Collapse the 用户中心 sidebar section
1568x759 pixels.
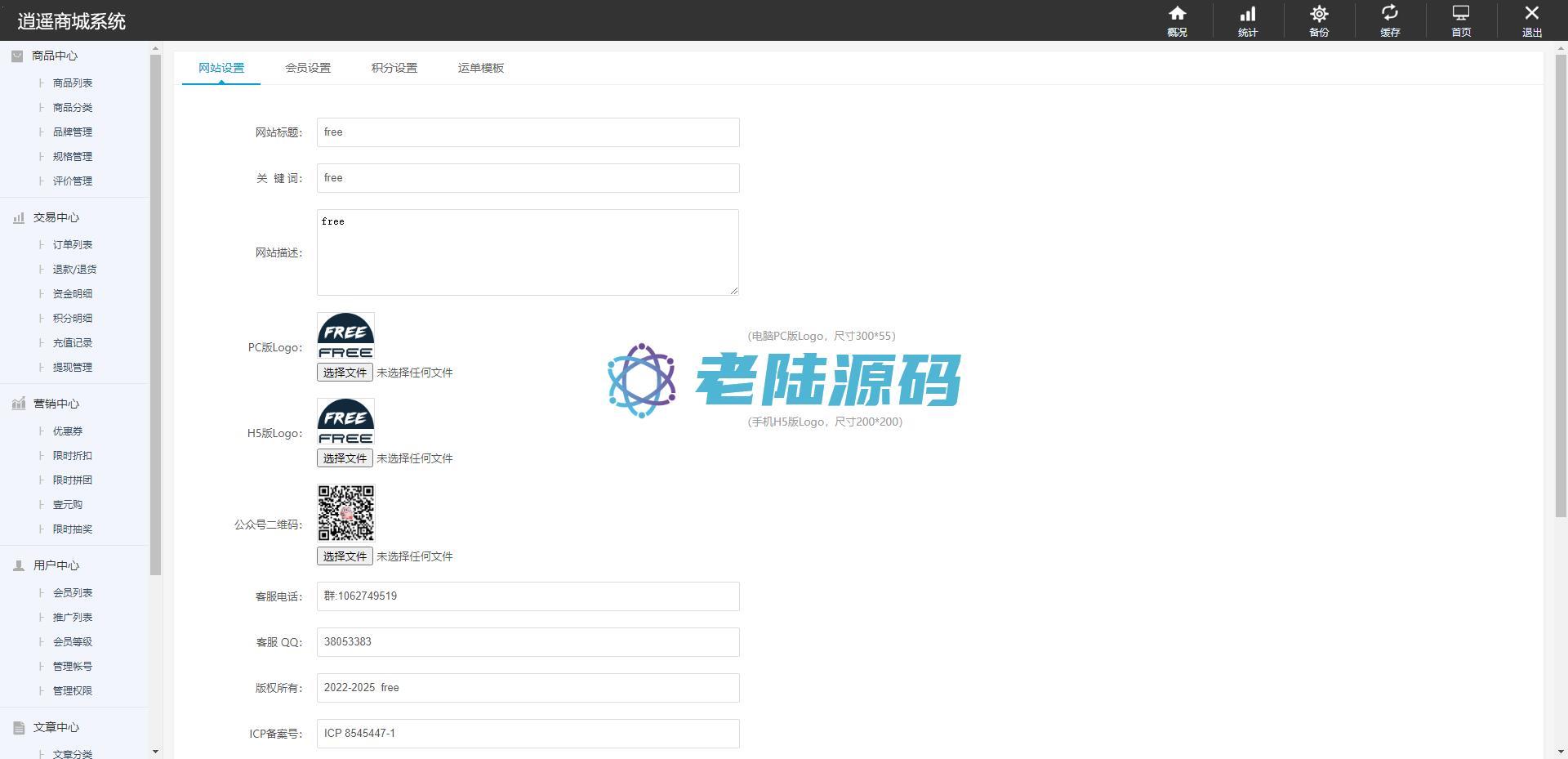coord(56,565)
